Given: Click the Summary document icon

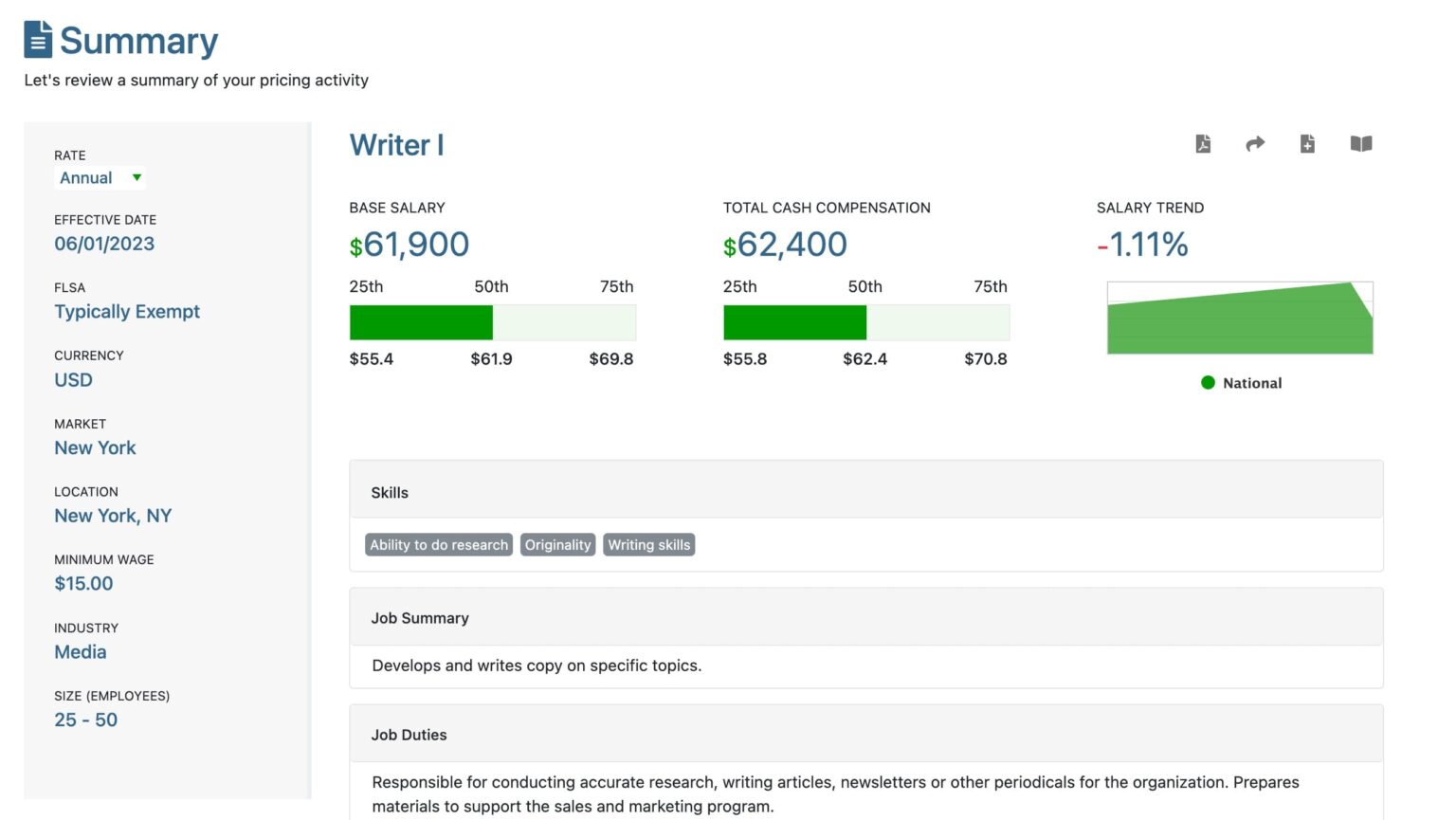Looking at the screenshot, I should coord(38,40).
